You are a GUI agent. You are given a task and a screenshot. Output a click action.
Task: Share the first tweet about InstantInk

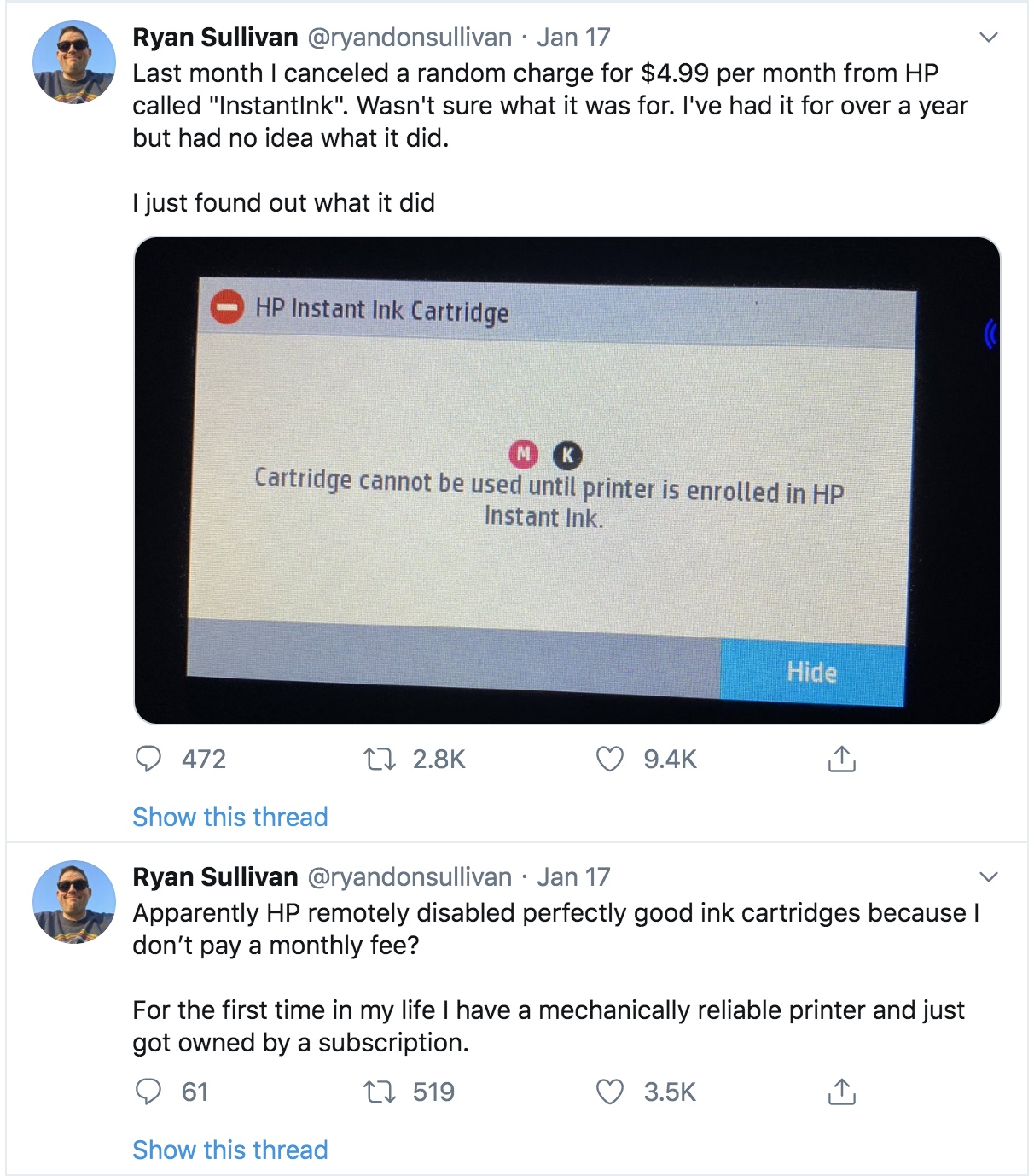841,759
